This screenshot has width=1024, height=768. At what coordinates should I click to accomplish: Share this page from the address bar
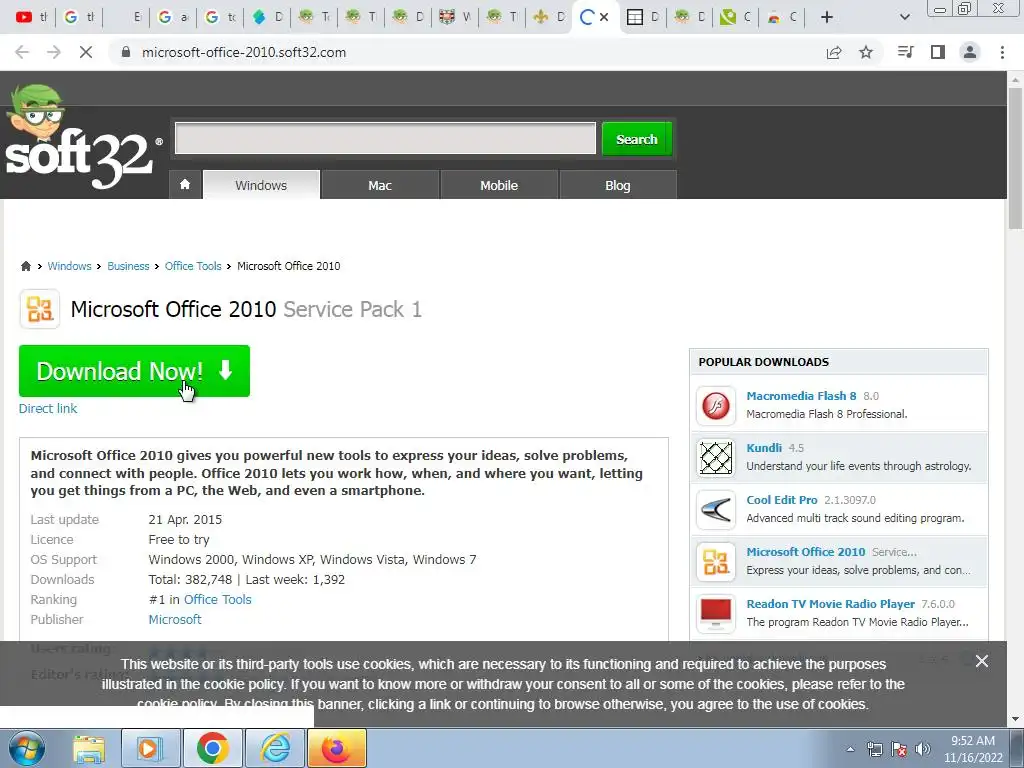[x=834, y=52]
